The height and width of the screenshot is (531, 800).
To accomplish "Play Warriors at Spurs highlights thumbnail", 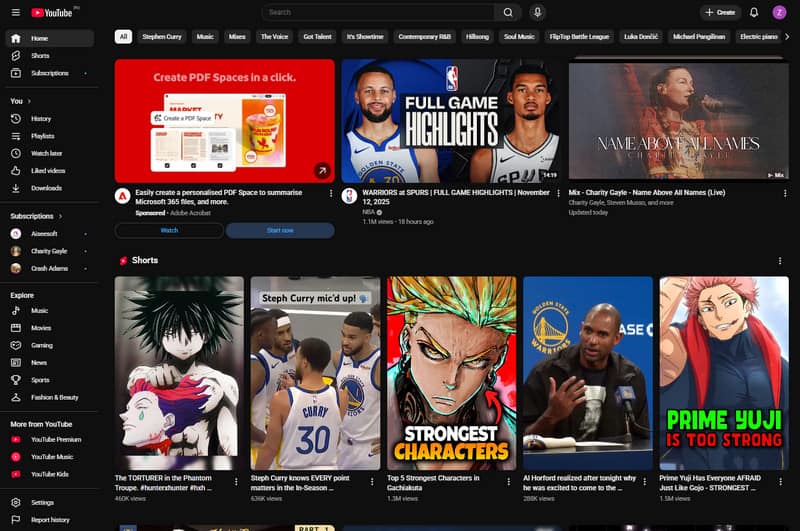I will (451, 121).
